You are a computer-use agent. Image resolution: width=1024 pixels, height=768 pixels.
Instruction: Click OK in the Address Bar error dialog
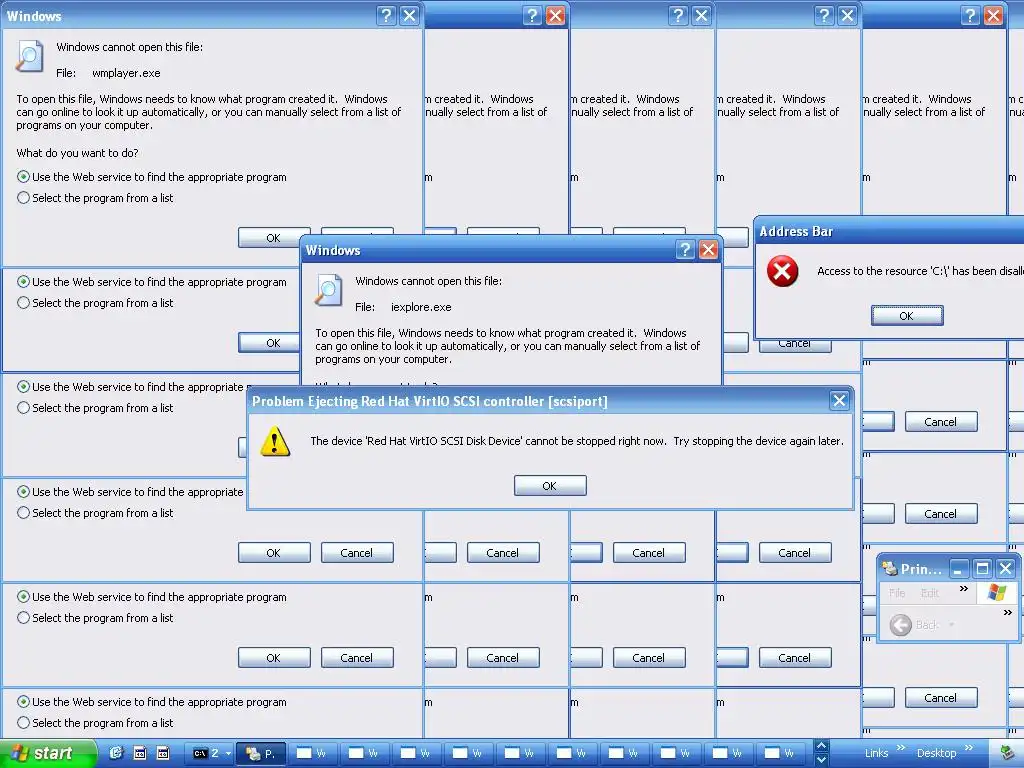click(906, 316)
